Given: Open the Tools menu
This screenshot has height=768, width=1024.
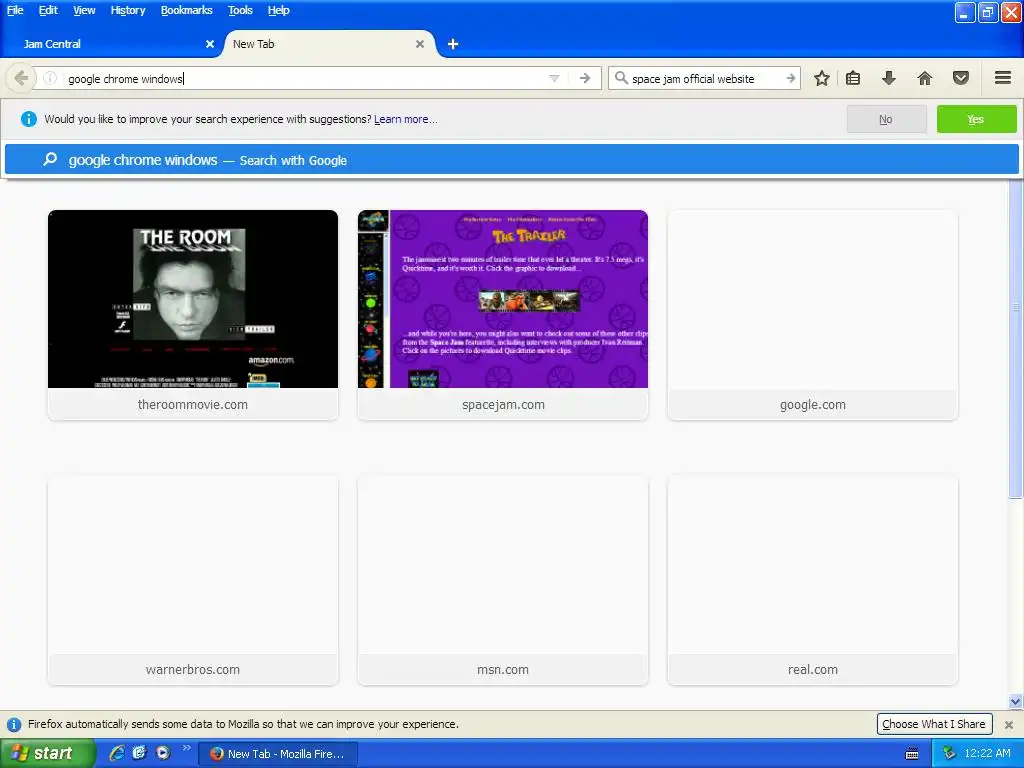Looking at the screenshot, I should 240,10.
